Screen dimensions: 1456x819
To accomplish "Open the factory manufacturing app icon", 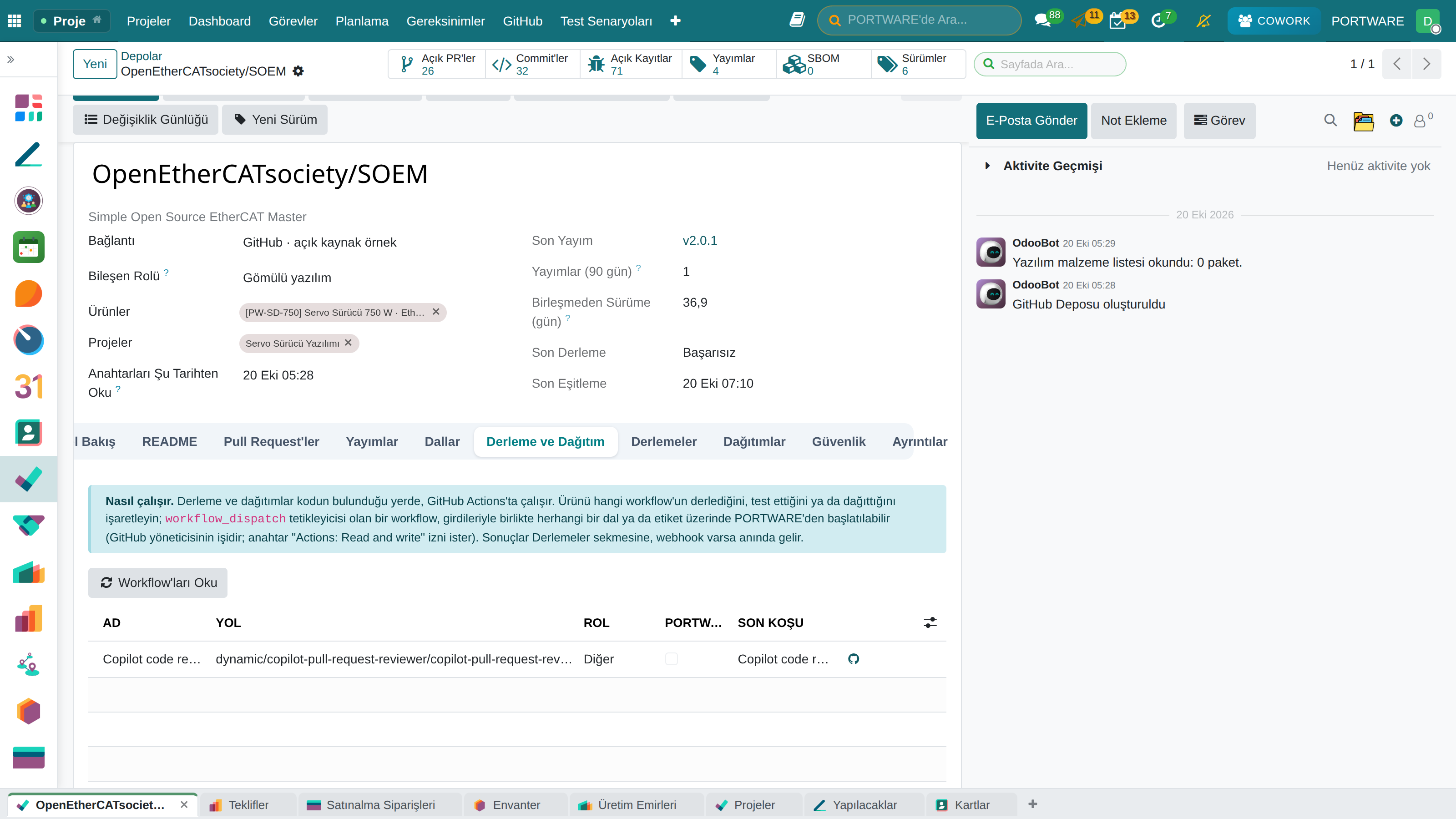I will click(x=28, y=572).
